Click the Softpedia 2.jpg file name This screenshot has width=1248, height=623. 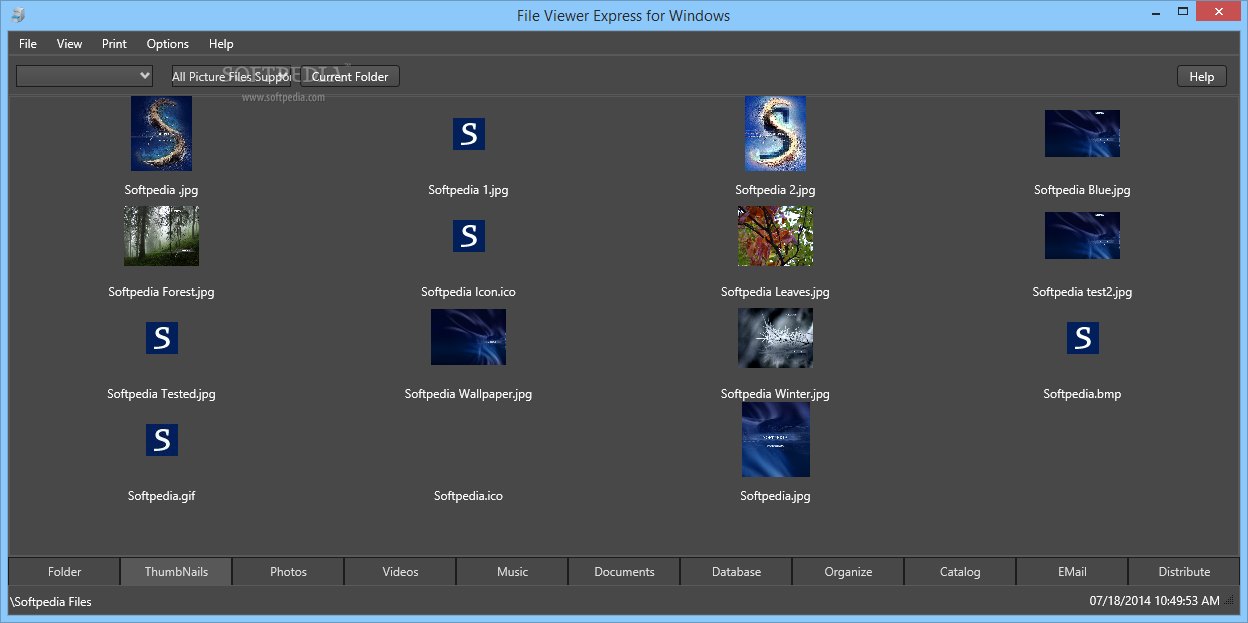(x=776, y=190)
